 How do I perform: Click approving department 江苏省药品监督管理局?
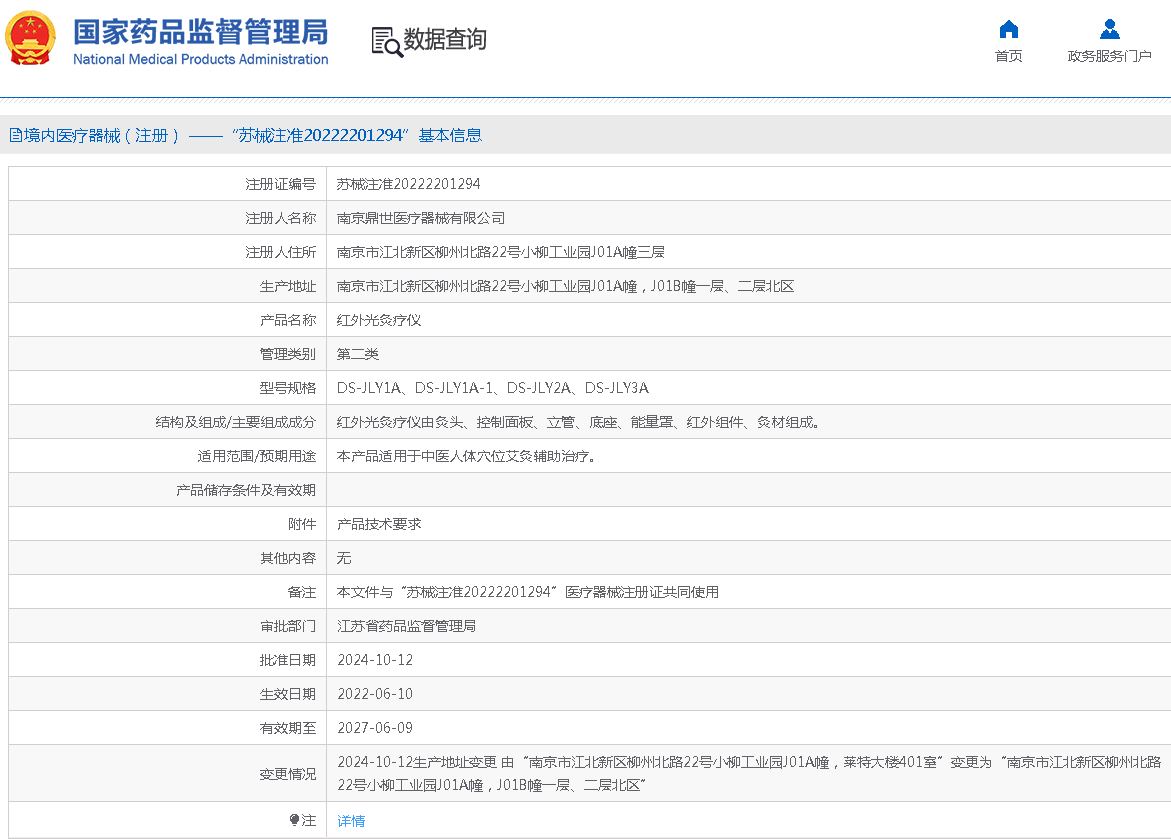[406, 626]
